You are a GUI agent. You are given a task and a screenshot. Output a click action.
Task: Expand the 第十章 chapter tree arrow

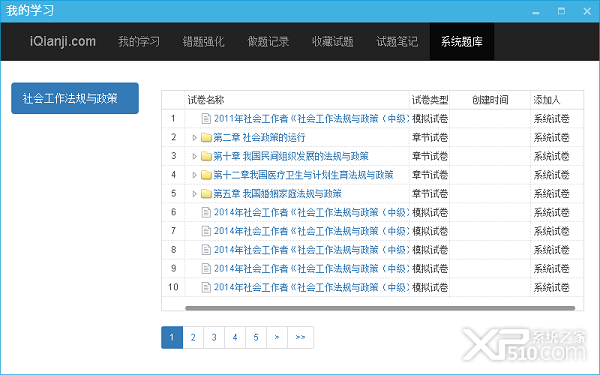click(194, 156)
